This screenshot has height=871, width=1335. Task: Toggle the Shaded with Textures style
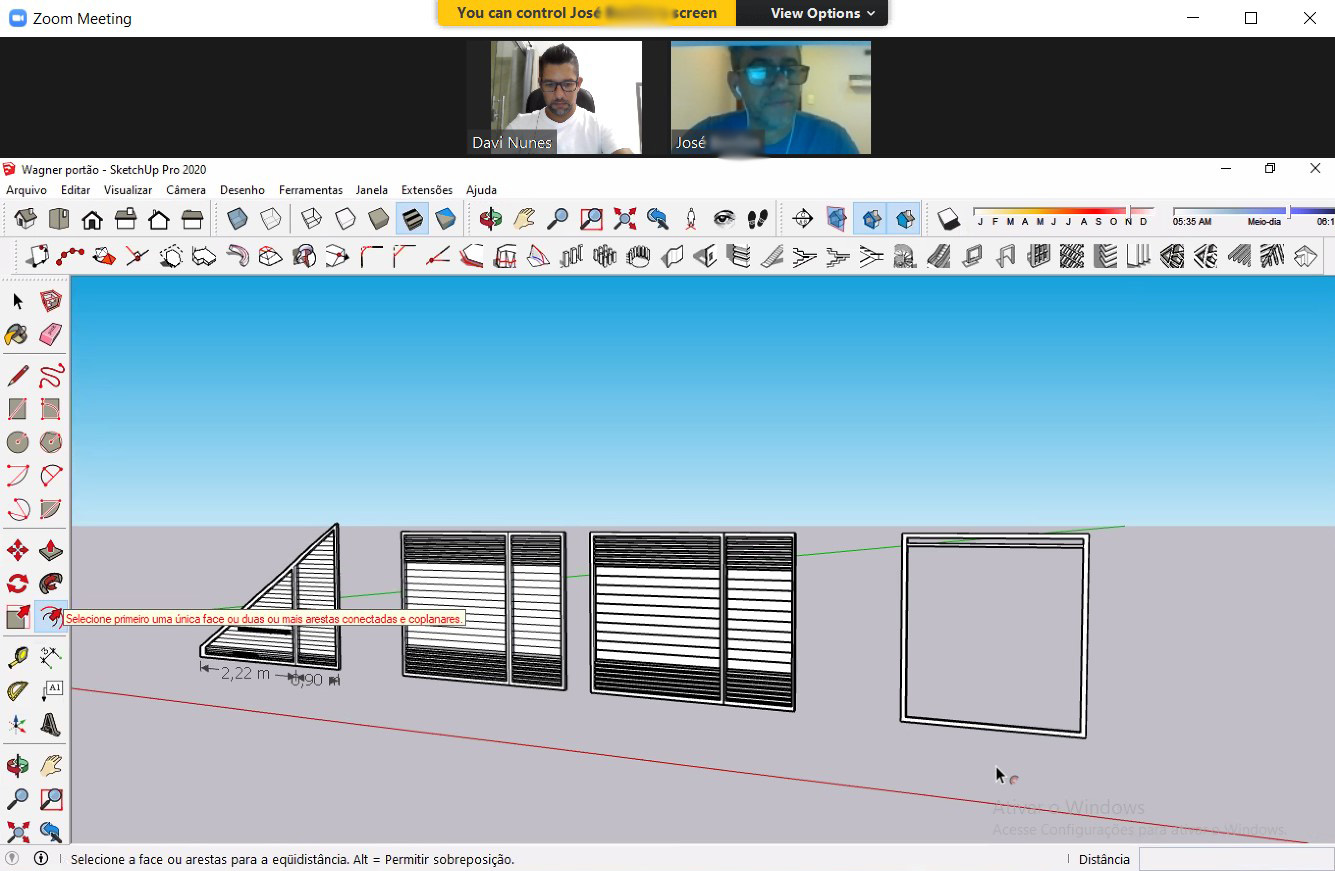point(414,218)
